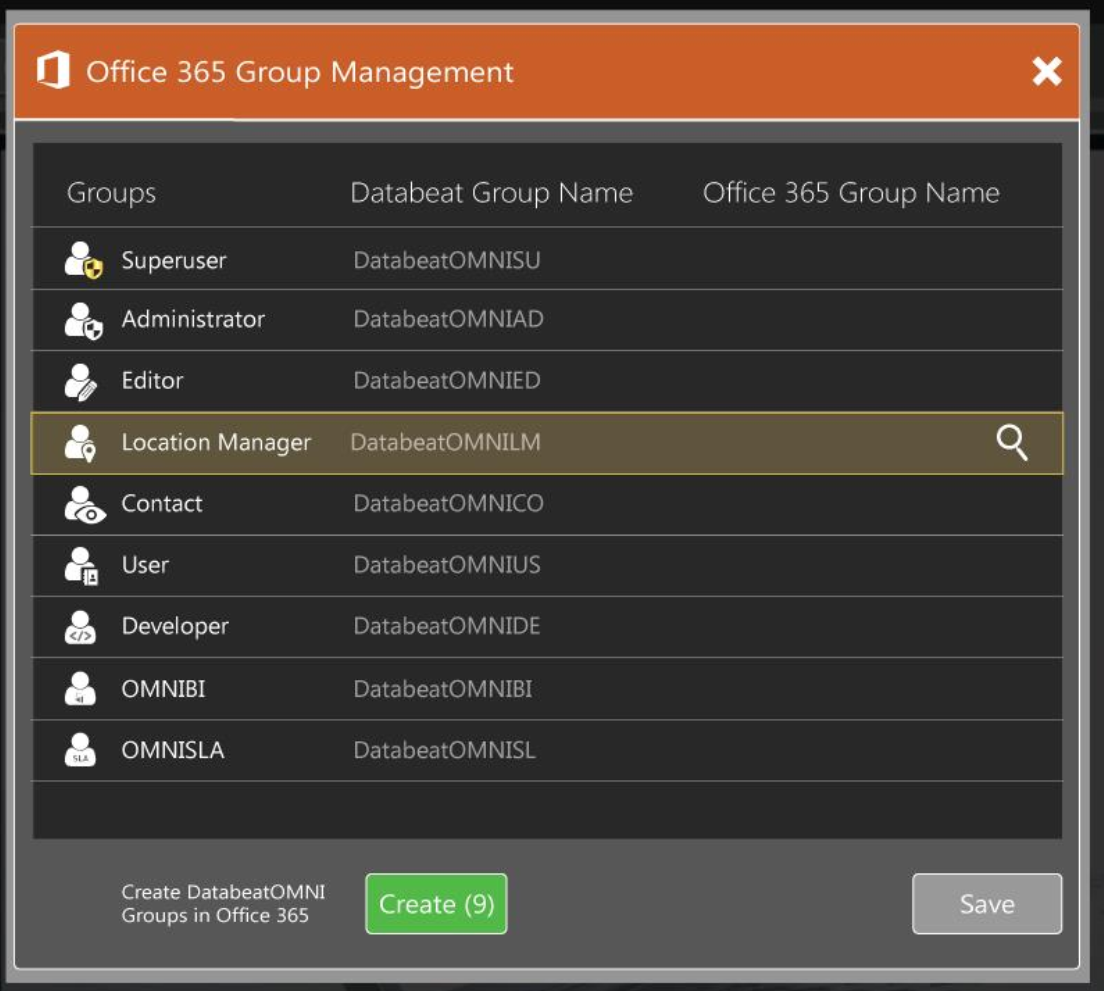Close the Office 365 Group Management dialog
1104x991 pixels.
1046,71
